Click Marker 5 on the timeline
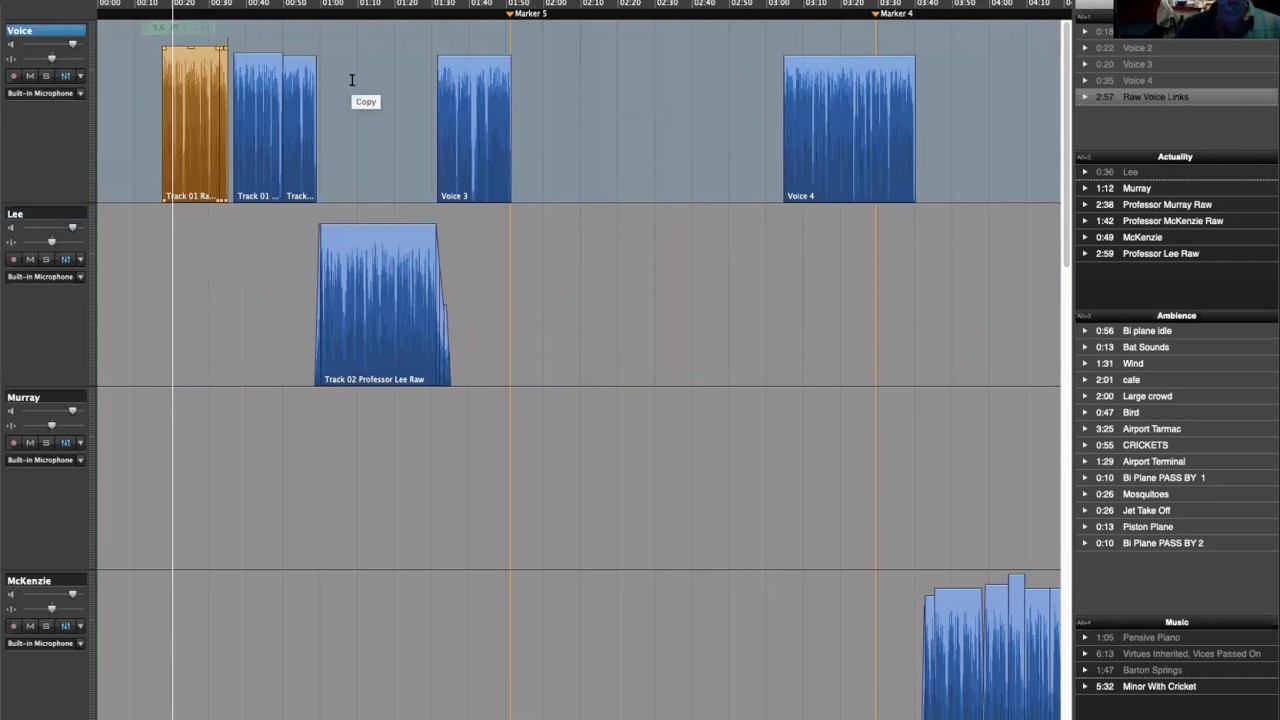The width and height of the screenshot is (1280, 720). tap(527, 14)
